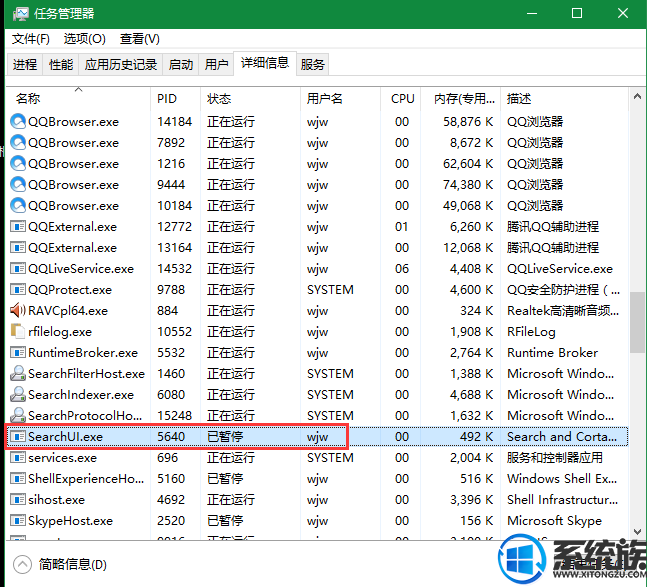Click the RAVCpl64.exe speaker icon
The height and width of the screenshot is (587, 647).
[x=18, y=310]
